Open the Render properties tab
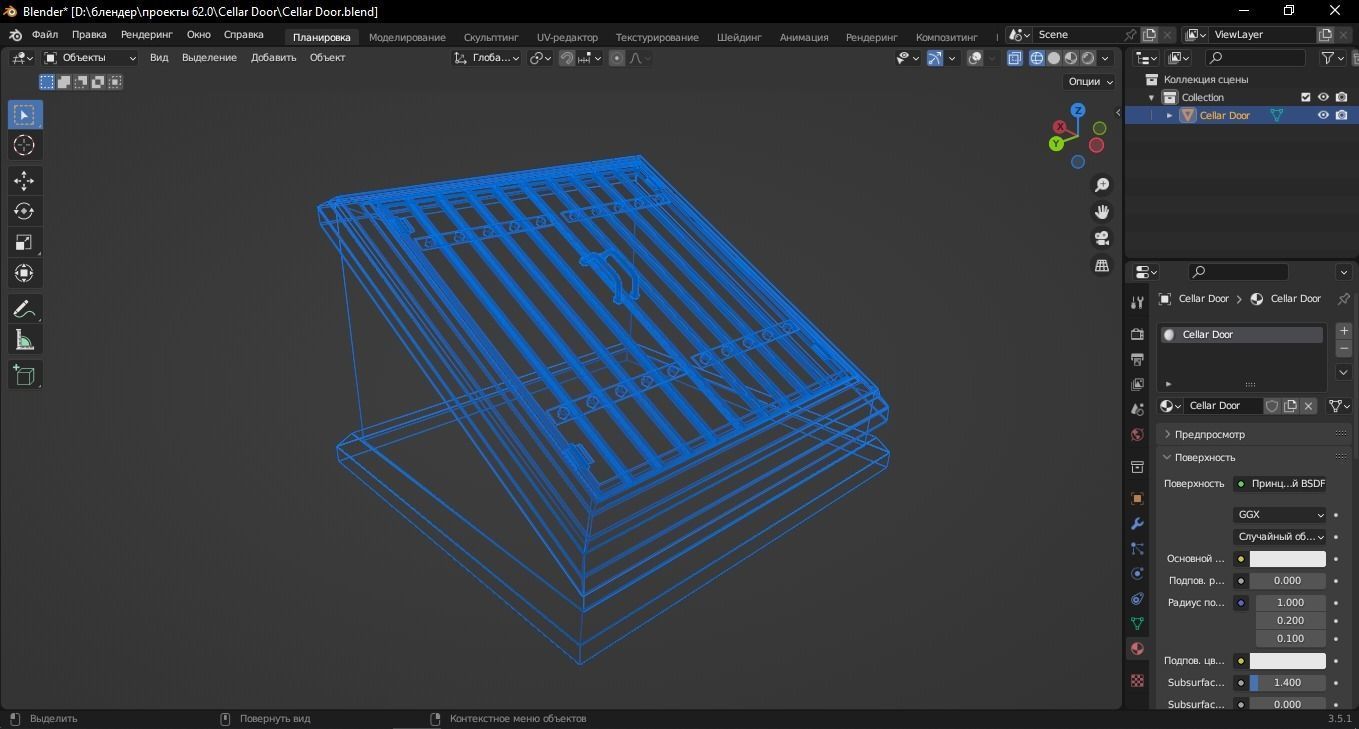The image size is (1359, 729). (1137, 333)
